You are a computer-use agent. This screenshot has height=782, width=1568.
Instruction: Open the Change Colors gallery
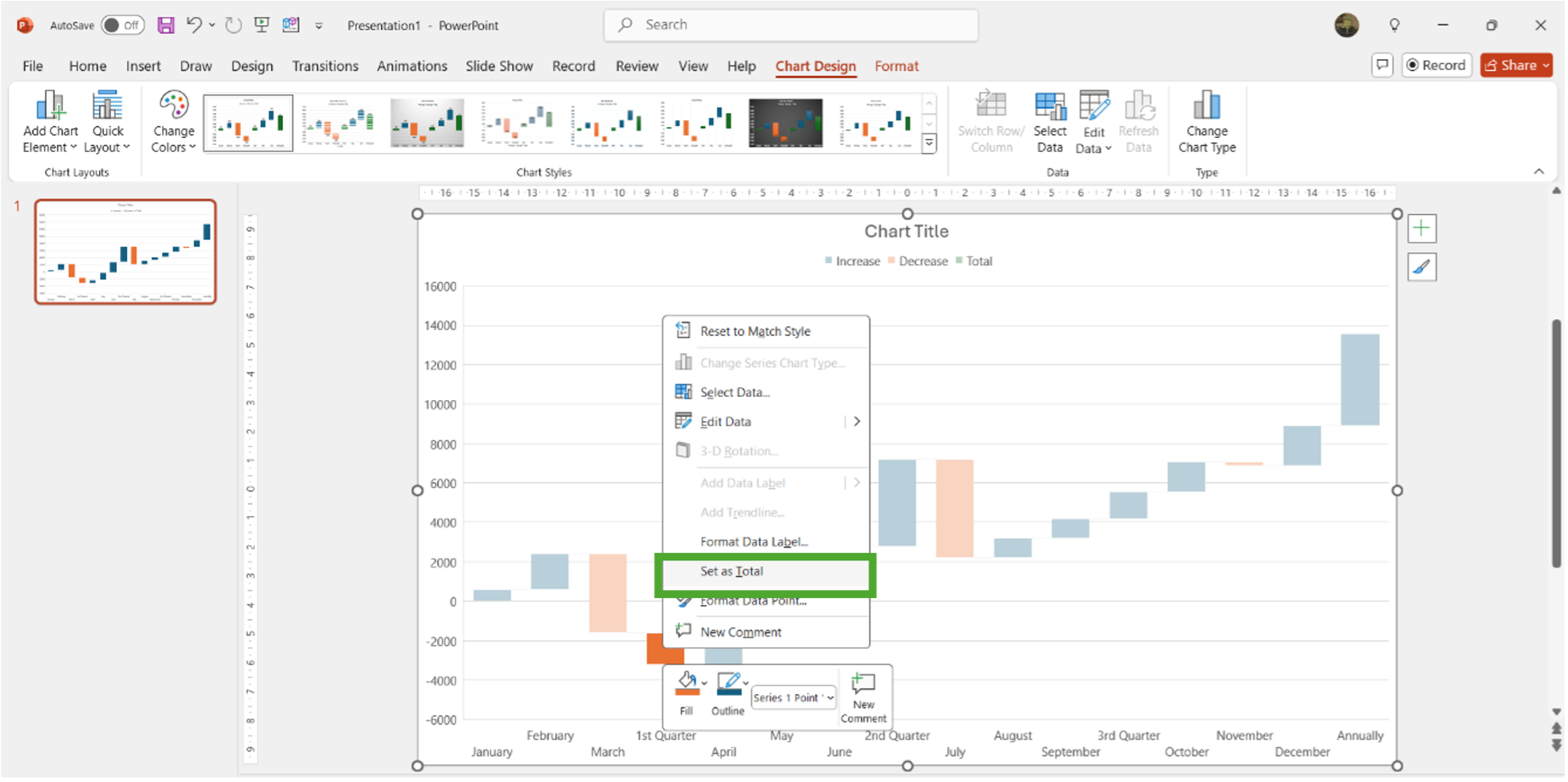click(x=172, y=121)
